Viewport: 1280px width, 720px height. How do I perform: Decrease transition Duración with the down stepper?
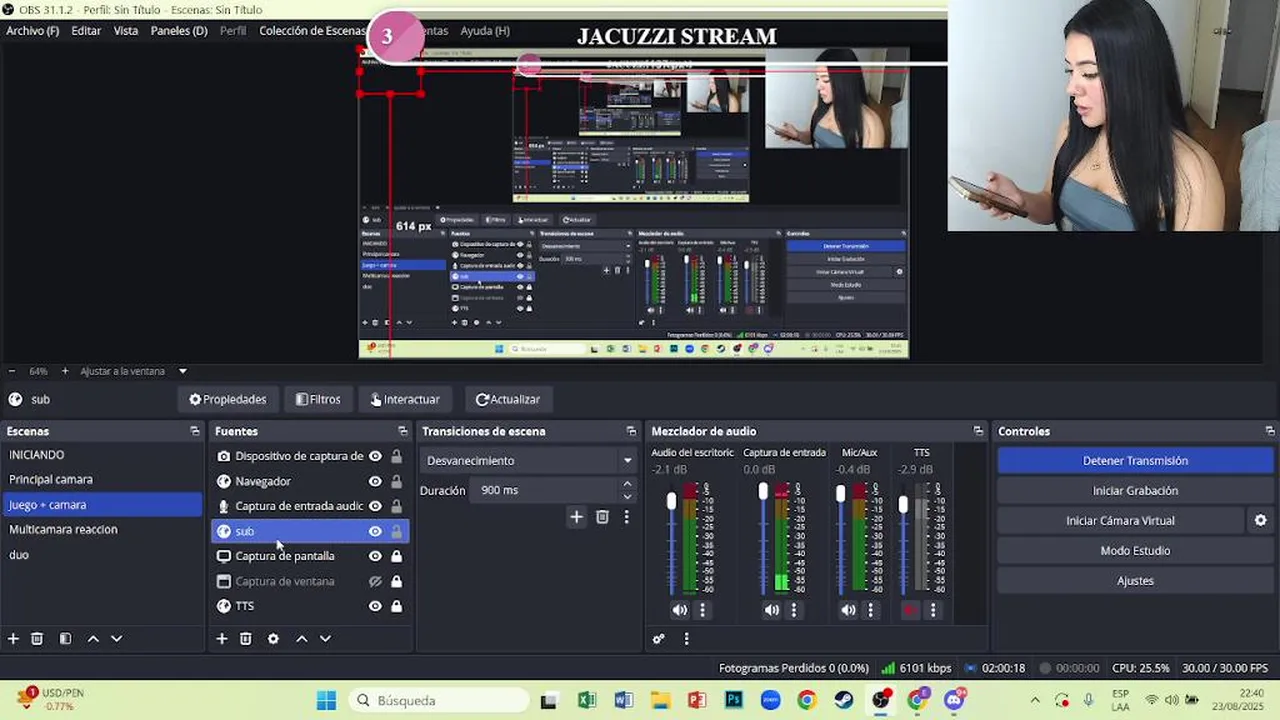[x=627, y=496]
